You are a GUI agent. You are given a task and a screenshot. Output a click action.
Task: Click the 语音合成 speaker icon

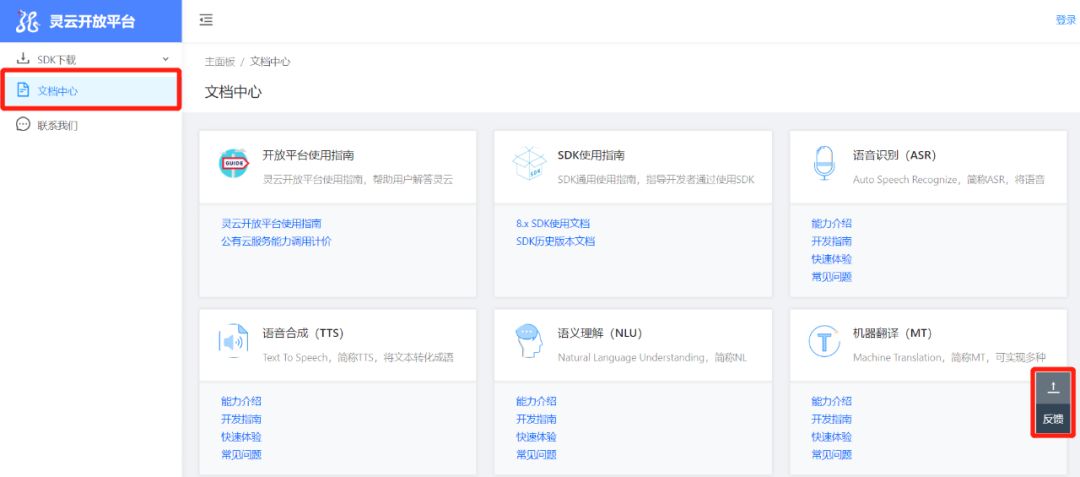tap(233, 341)
